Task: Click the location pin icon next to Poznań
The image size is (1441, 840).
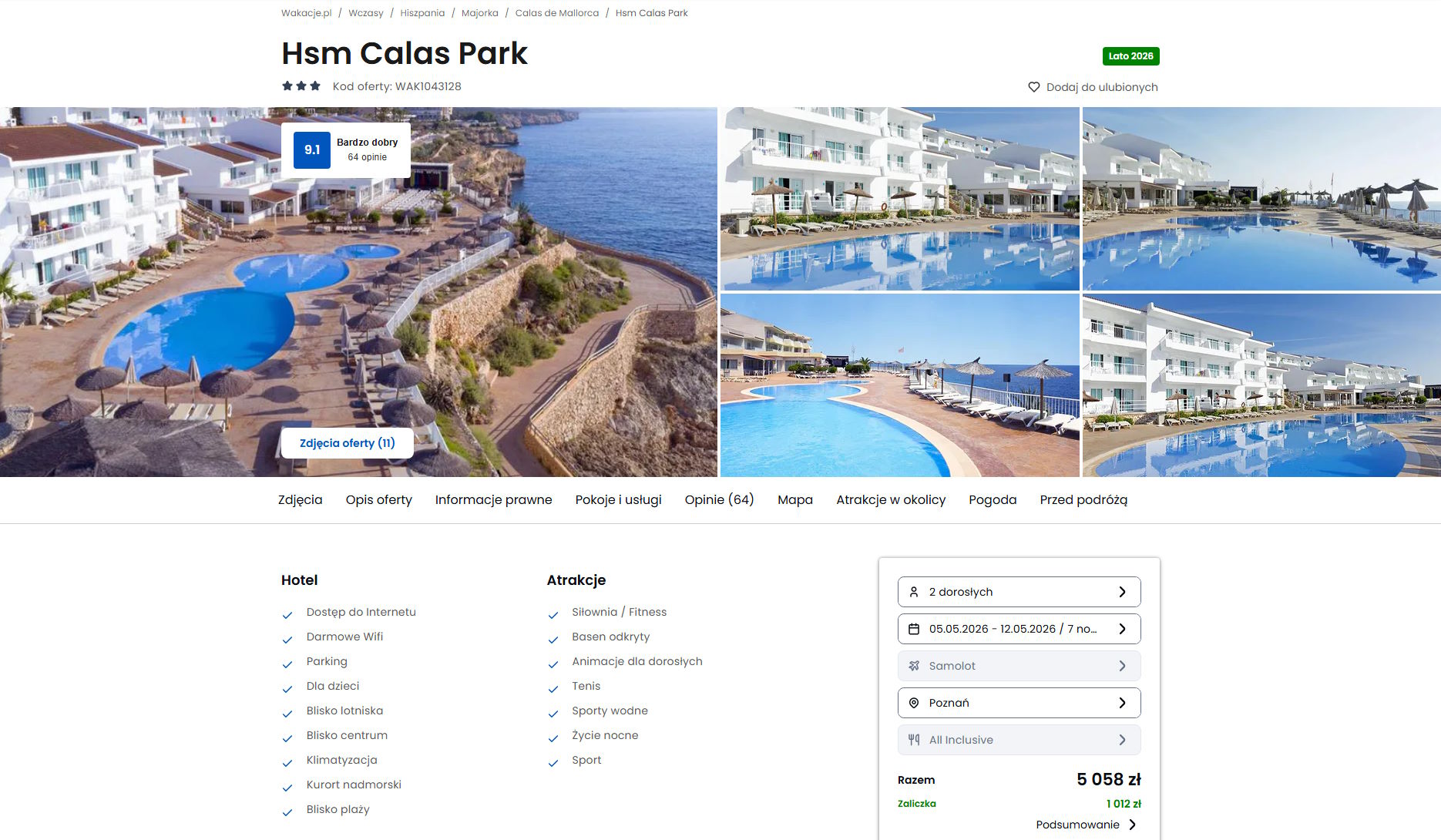Action: 914,703
